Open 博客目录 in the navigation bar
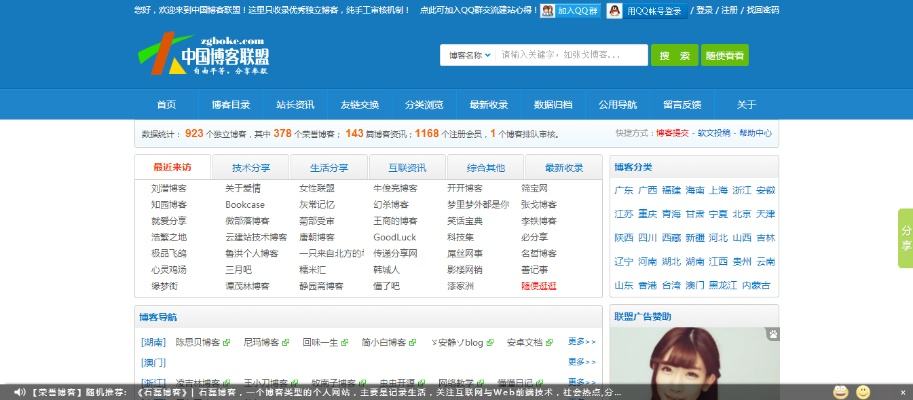Image resolution: width=913 pixels, height=400 pixels. 231,105
